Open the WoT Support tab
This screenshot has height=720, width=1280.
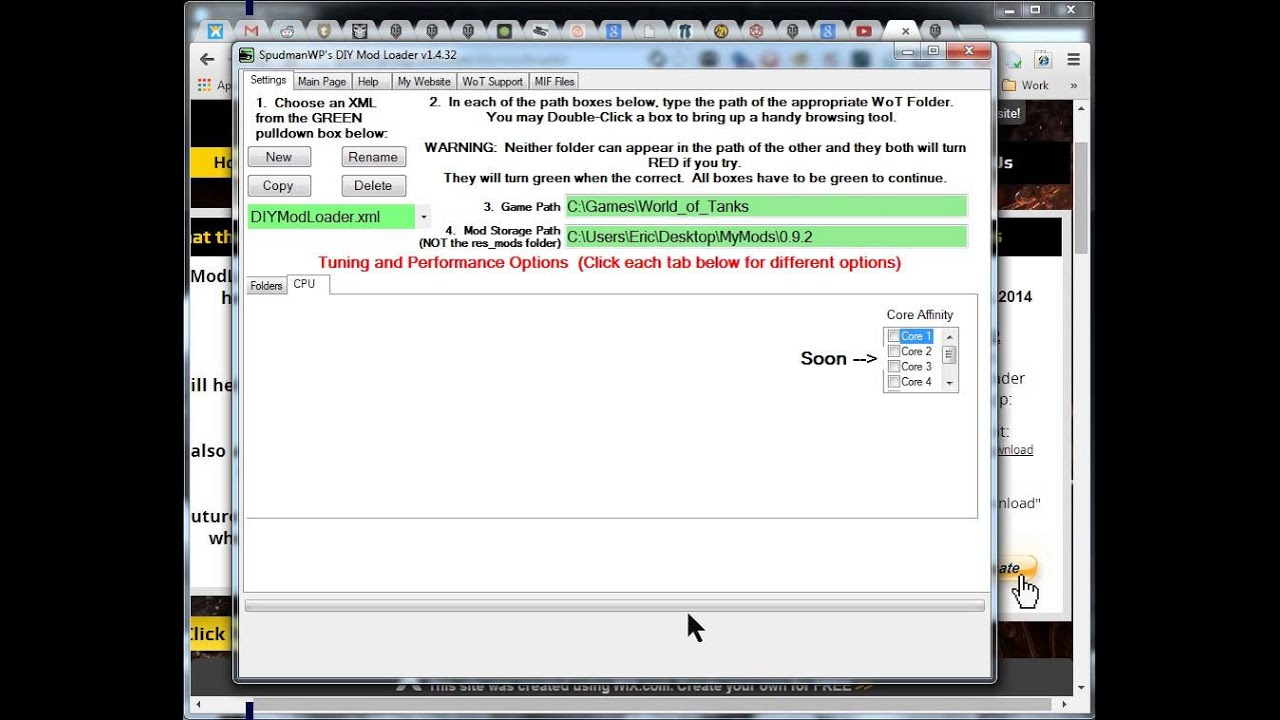[x=492, y=81]
